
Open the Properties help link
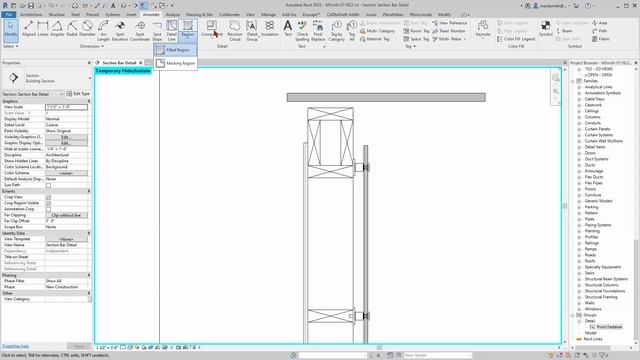tap(16, 346)
